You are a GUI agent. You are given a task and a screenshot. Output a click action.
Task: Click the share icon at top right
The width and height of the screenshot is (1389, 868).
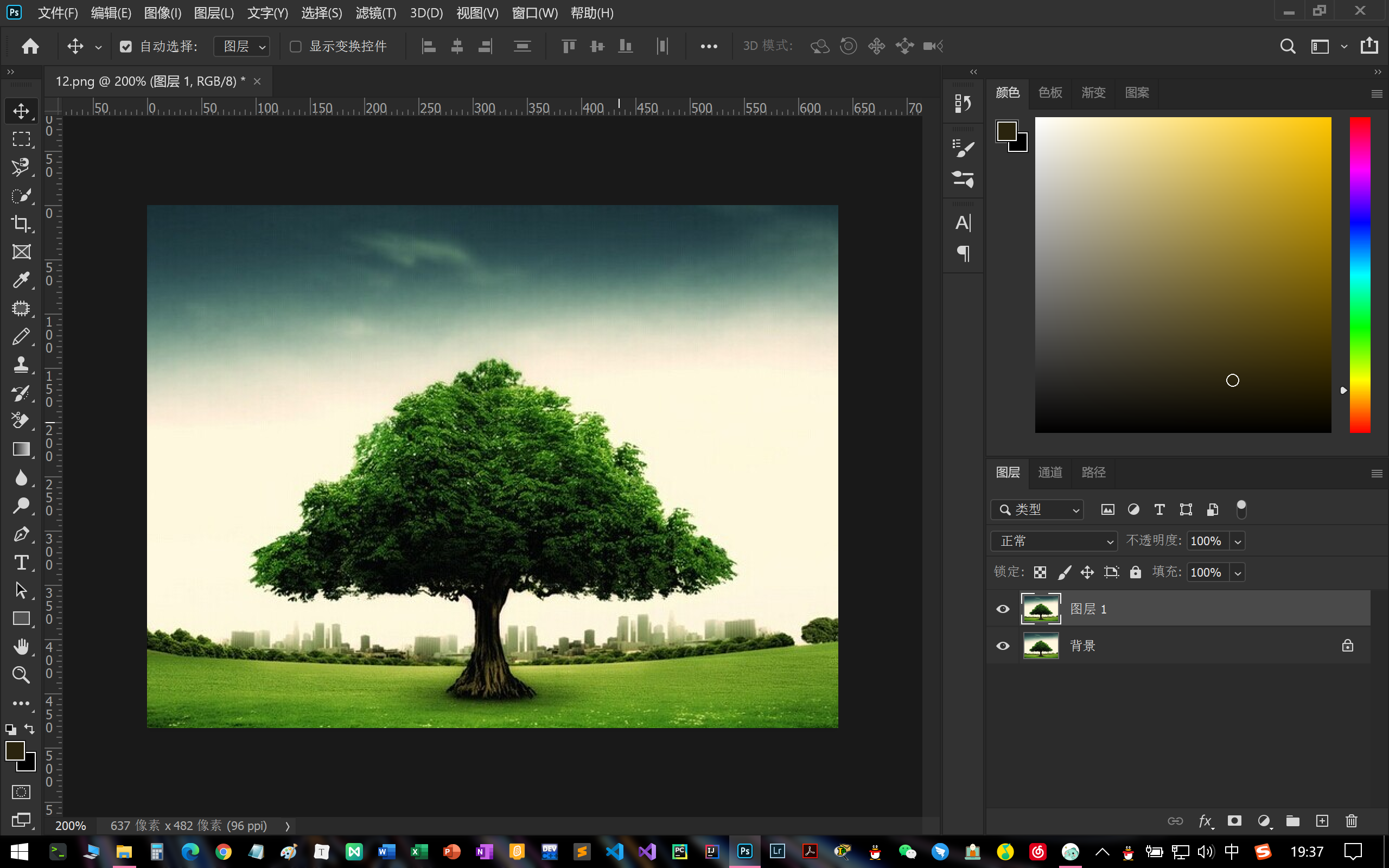coord(1369,46)
